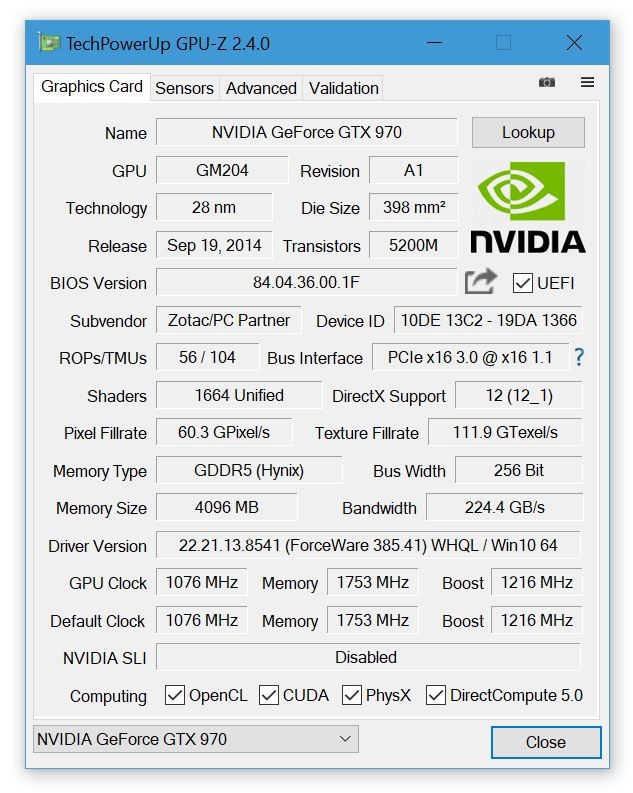Screen dimensions: 633x793
Task: Click the Memory Type field GDDR5 (Hynix)
Action: 249,470
